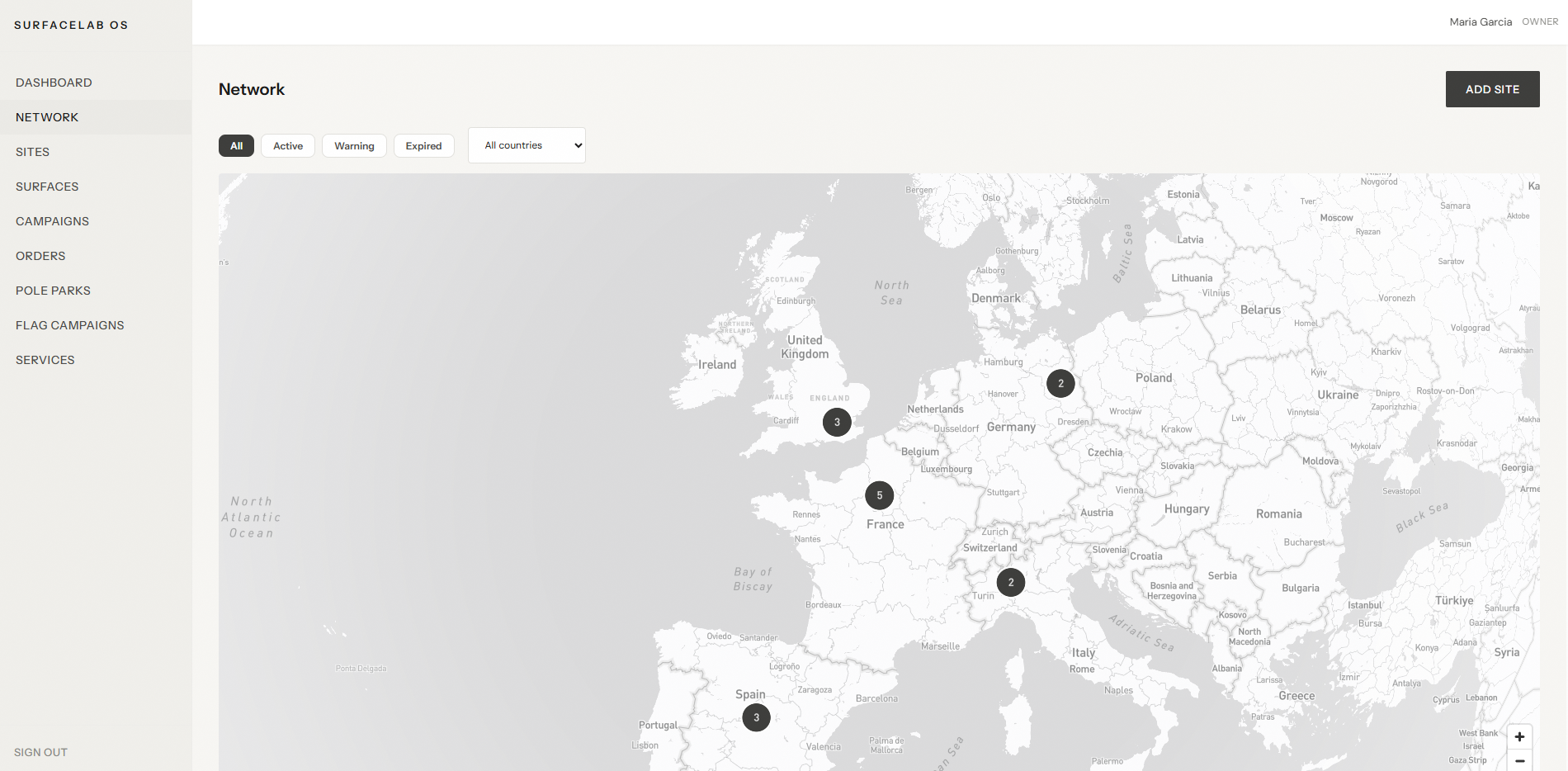Screen dimensions: 1568x771
Task: Navigate to the Dashboard section
Action: click(x=54, y=83)
